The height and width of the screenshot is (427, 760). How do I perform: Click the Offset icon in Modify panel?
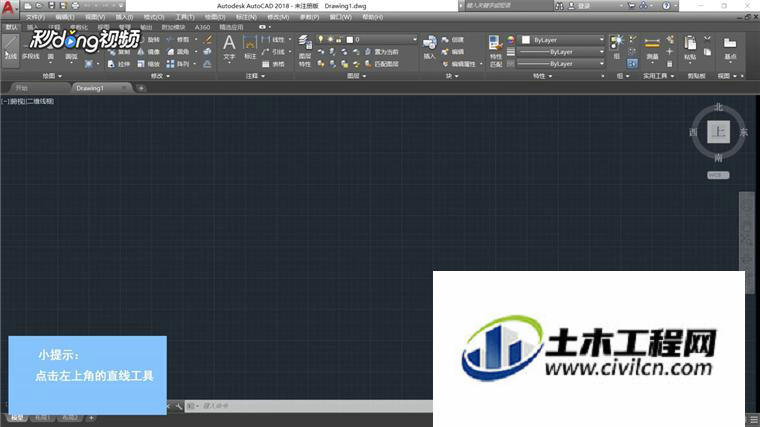[207, 64]
